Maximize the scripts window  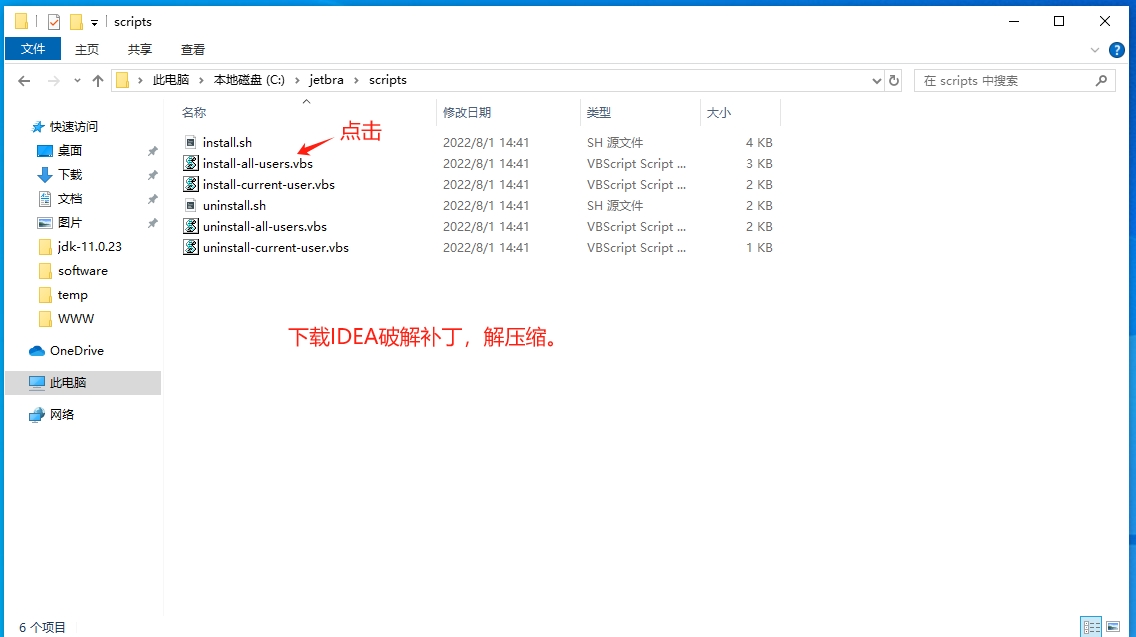pos(1059,22)
